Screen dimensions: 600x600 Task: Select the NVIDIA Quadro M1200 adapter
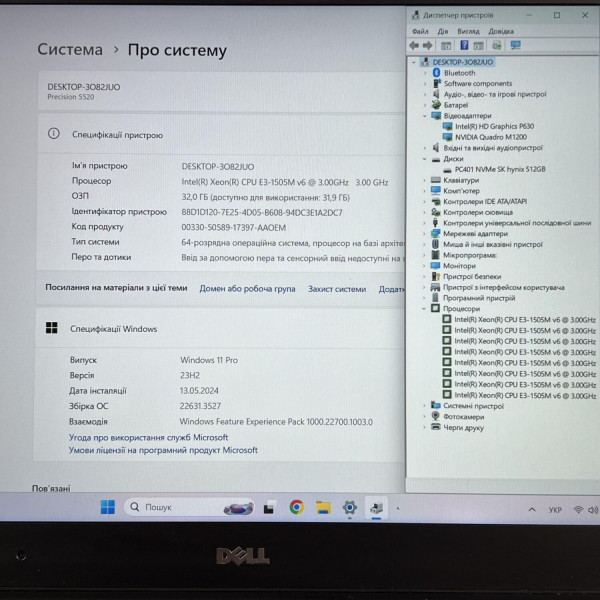pos(491,137)
